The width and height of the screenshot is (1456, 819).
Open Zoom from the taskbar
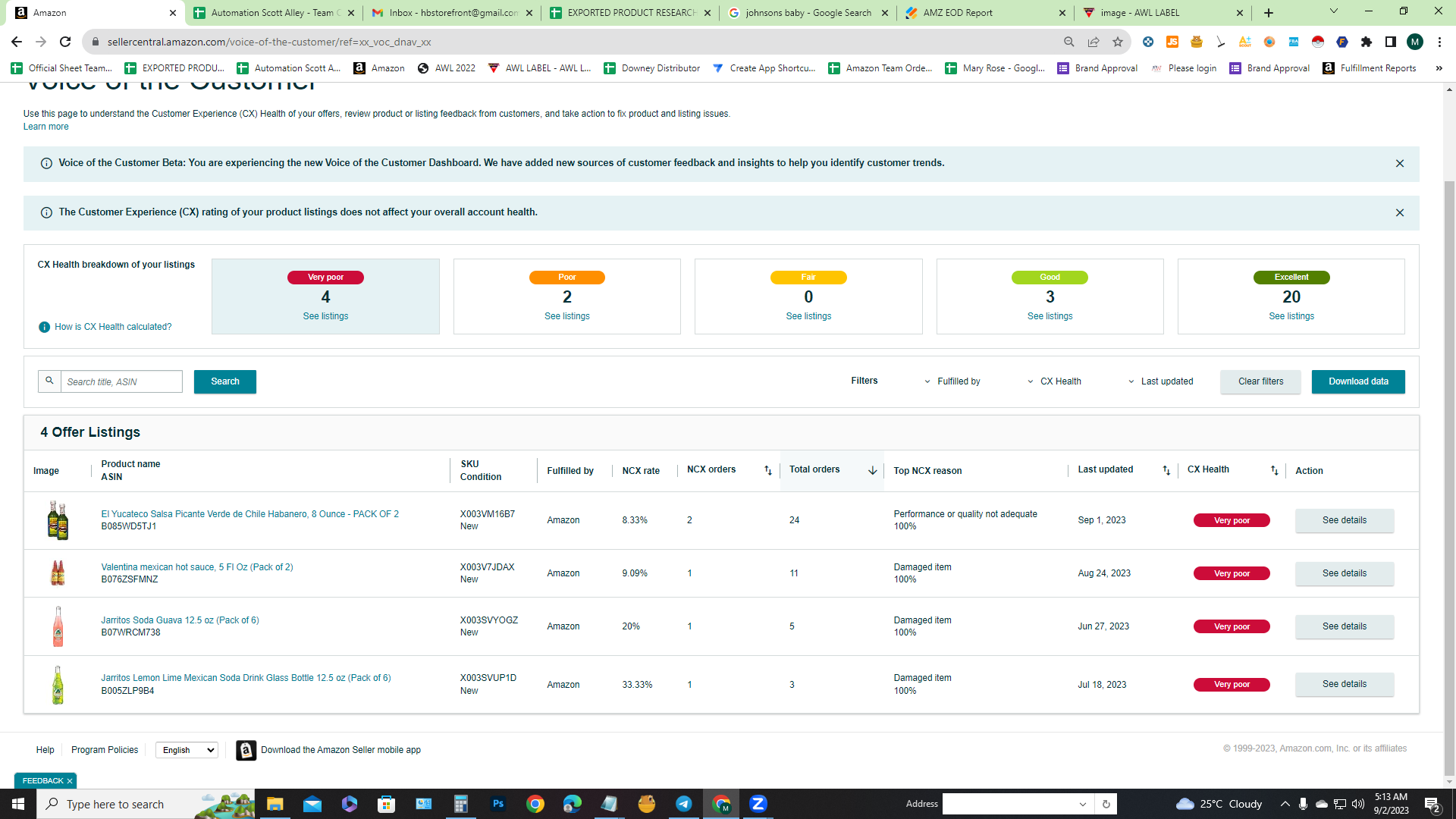(x=758, y=804)
